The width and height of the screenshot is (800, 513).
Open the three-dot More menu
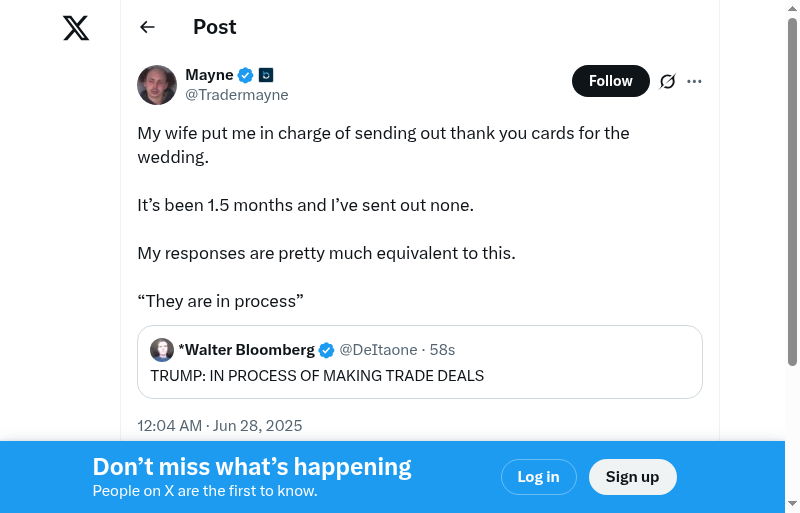(695, 81)
